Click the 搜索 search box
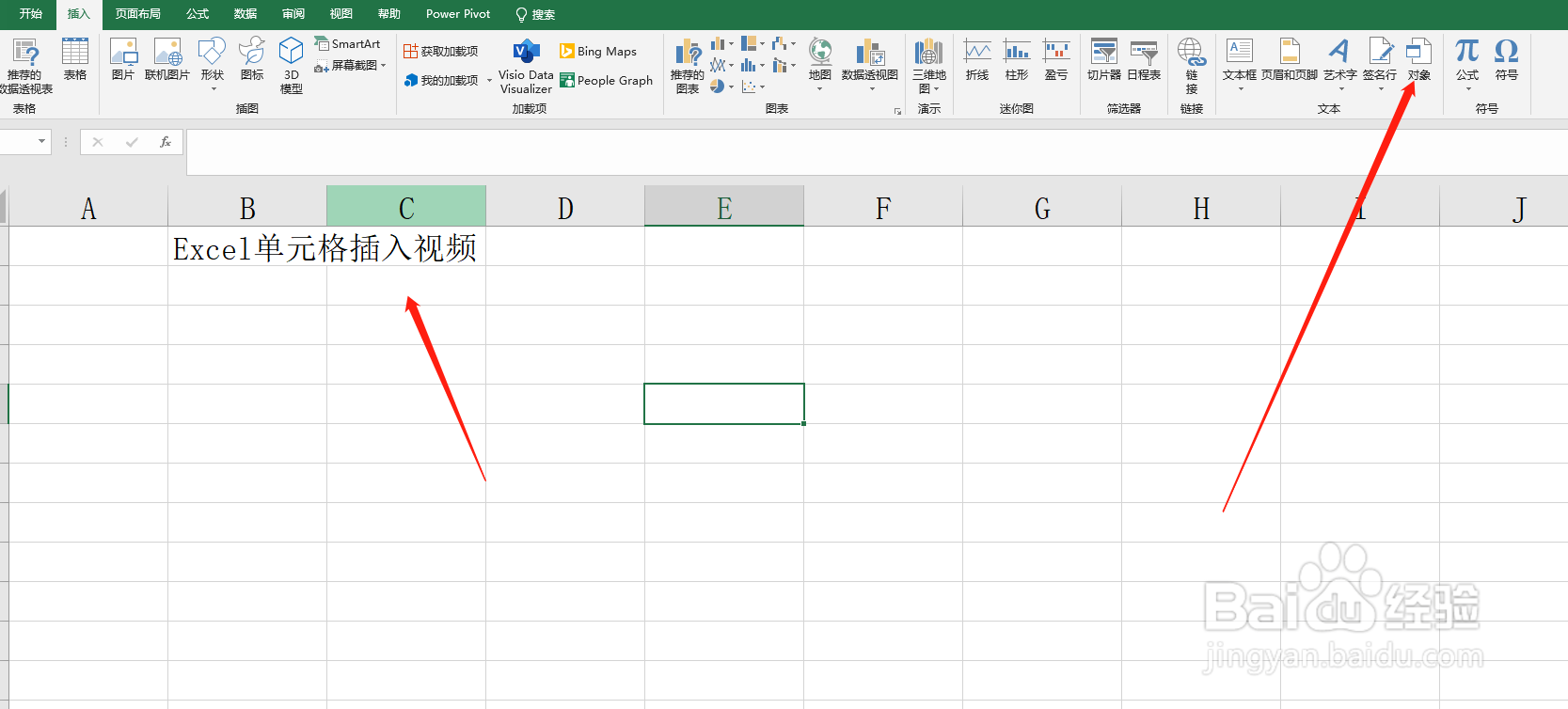 535,14
